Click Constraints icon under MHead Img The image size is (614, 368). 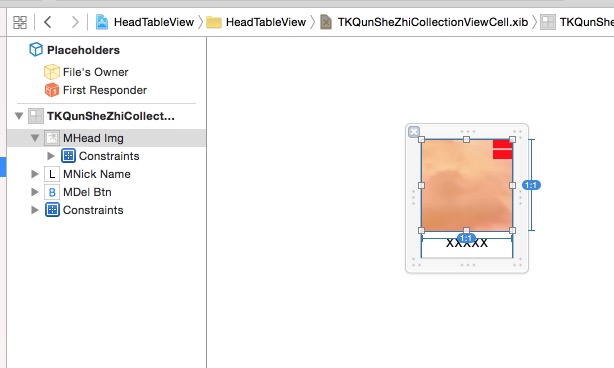pyautogui.click(x=69, y=156)
